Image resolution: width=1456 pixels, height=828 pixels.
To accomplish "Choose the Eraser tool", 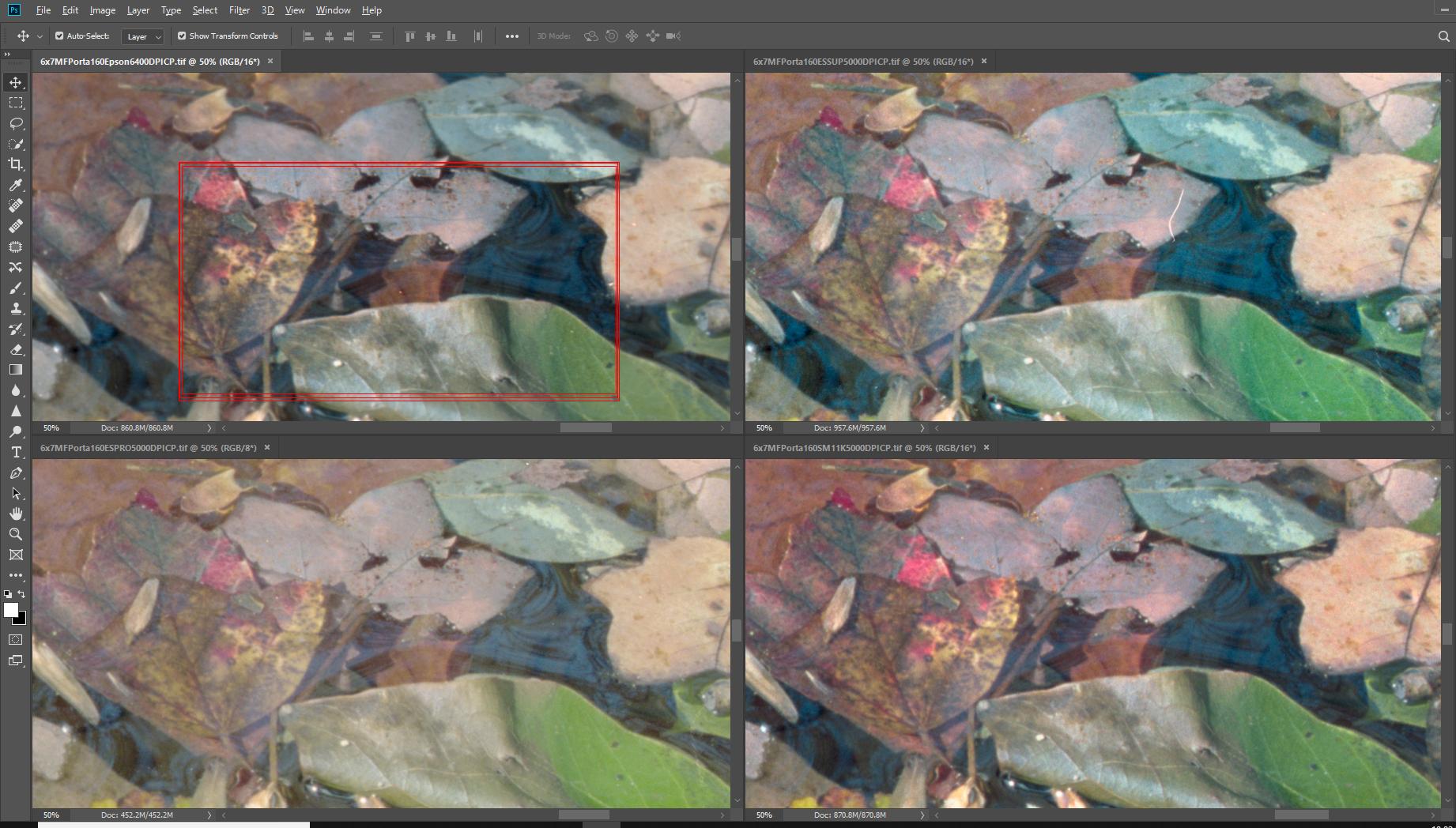I will click(x=16, y=349).
